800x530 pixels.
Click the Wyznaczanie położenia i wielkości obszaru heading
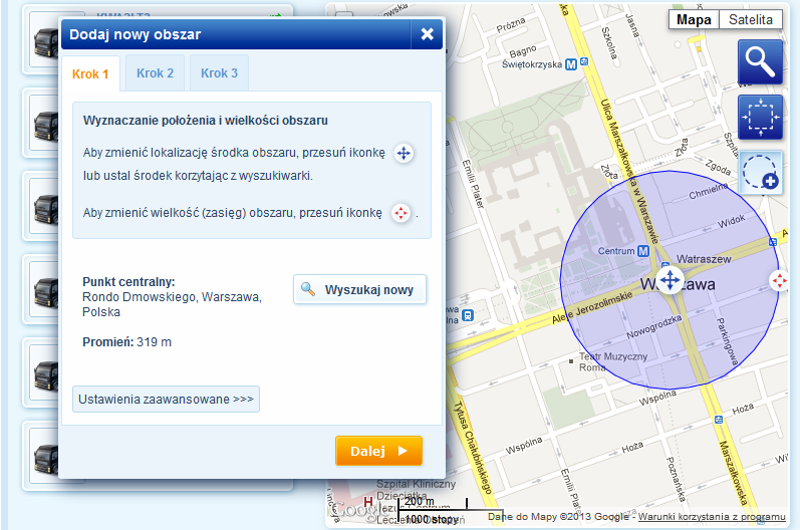click(x=206, y=121)
